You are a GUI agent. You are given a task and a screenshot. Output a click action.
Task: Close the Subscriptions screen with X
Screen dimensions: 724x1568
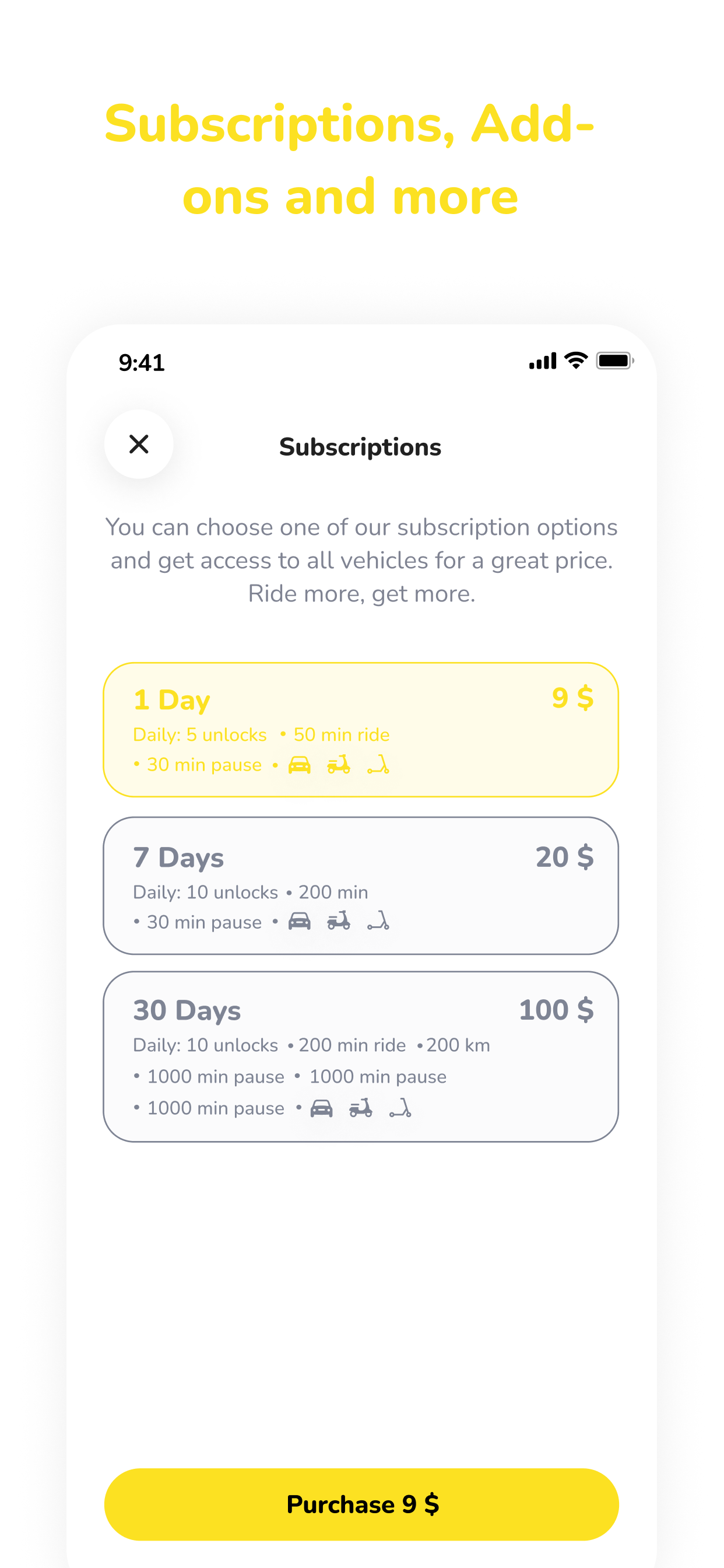(139, 444)
